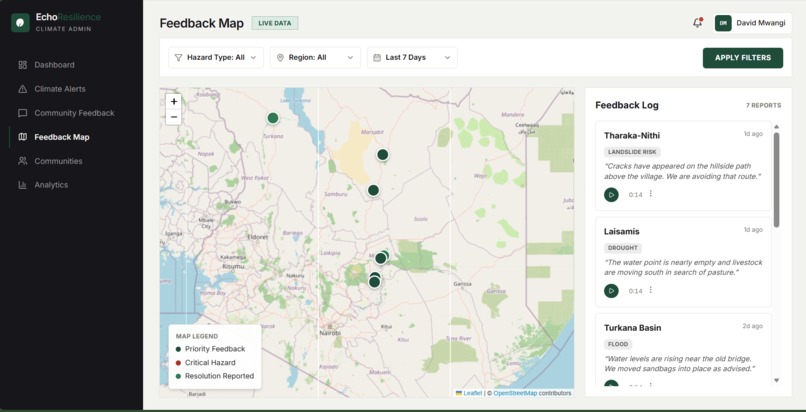Play the Laisamis audio report

point(611,291)
